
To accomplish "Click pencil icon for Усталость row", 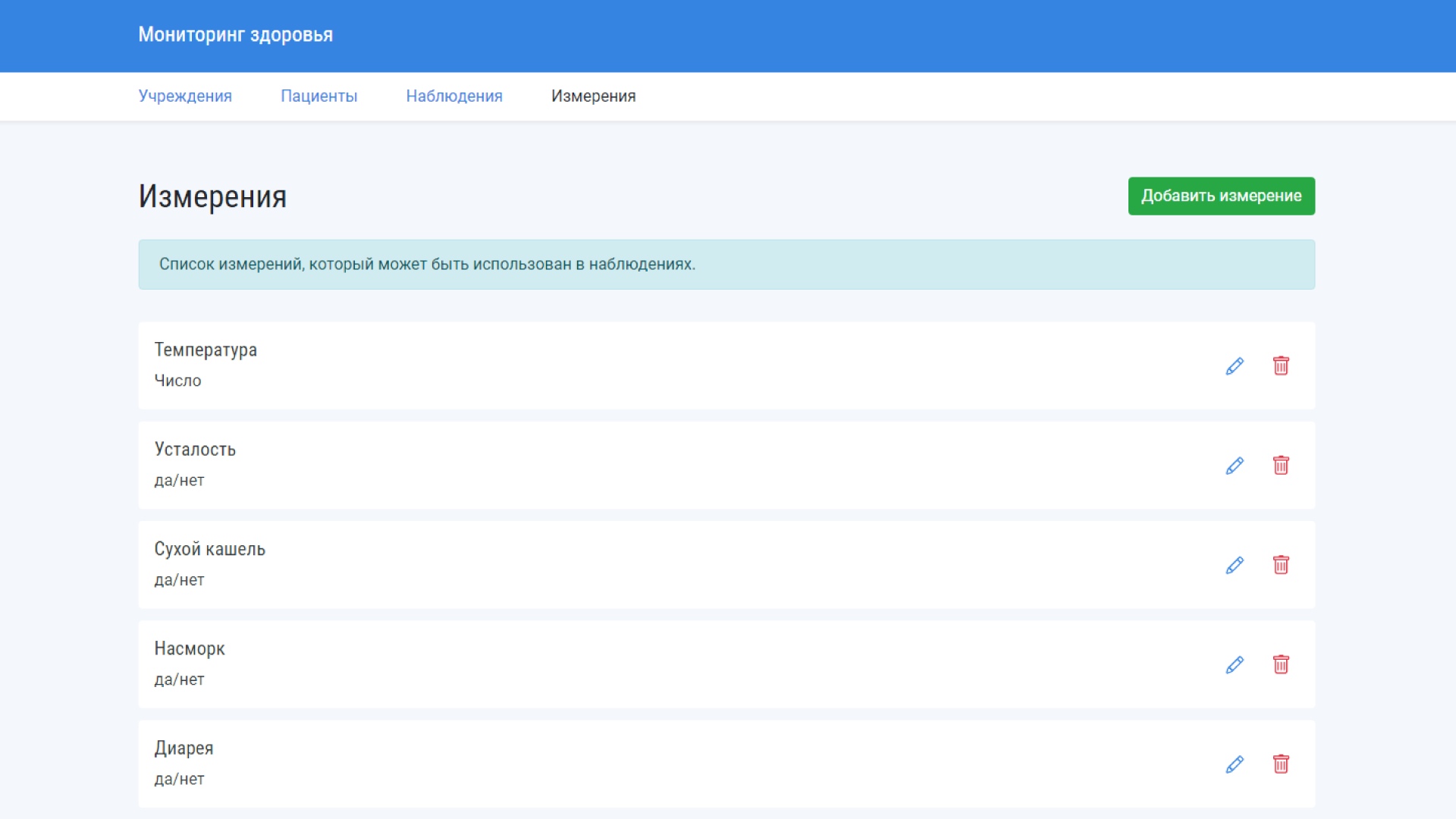I will tap(1235, 466).
